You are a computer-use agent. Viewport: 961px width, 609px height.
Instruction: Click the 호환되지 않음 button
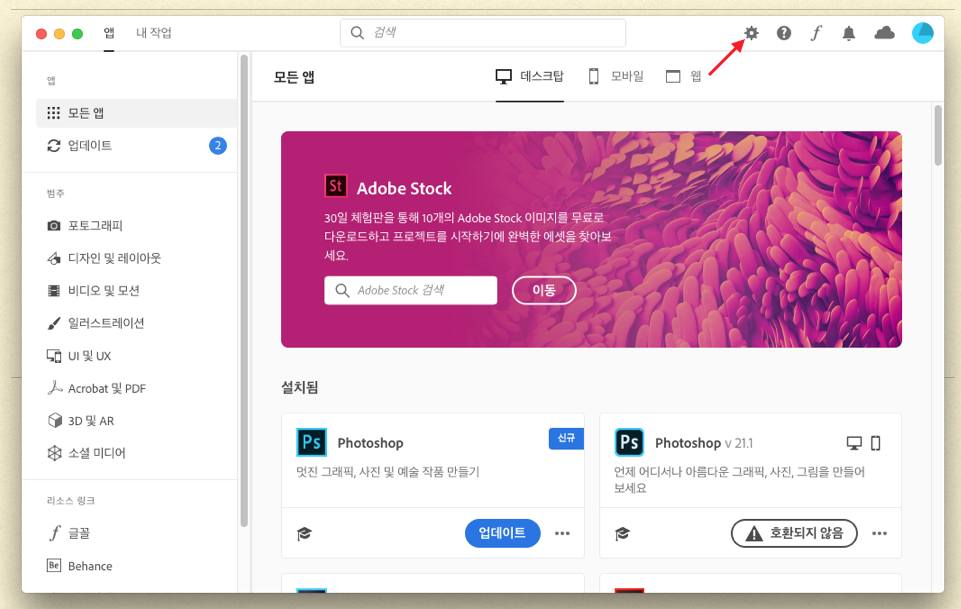point(794,533)
